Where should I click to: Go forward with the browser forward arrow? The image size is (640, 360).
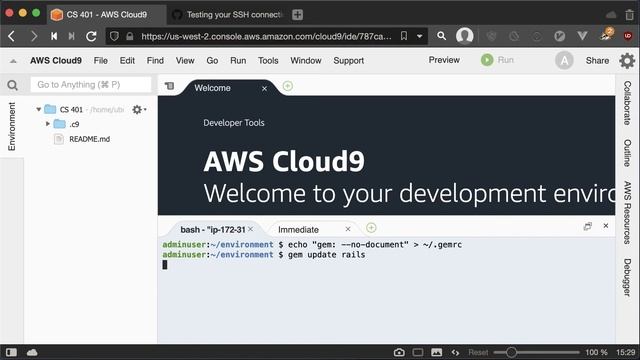pyautogui.click(x=34, y=36)
